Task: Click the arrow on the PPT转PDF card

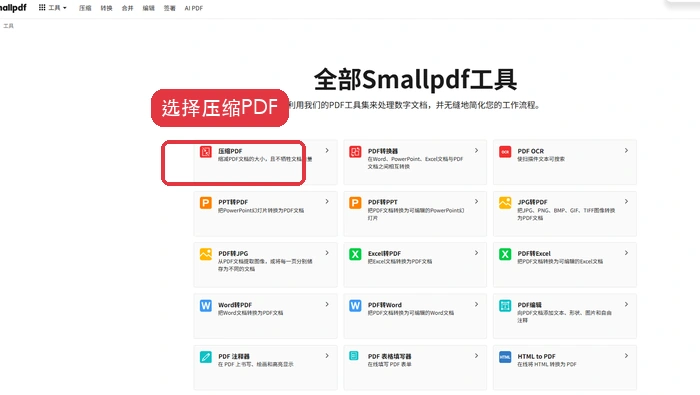Action: click(327, 202)
